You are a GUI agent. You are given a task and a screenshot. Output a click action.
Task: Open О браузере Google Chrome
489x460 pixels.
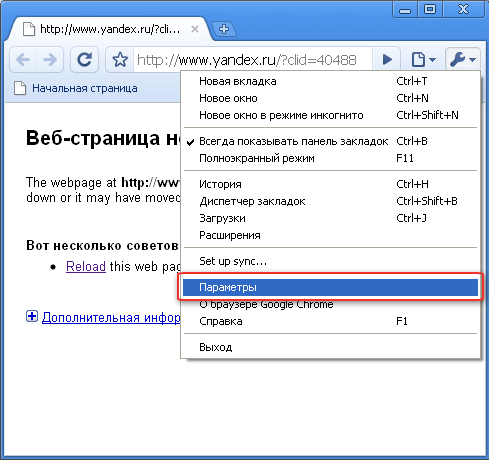330,304
